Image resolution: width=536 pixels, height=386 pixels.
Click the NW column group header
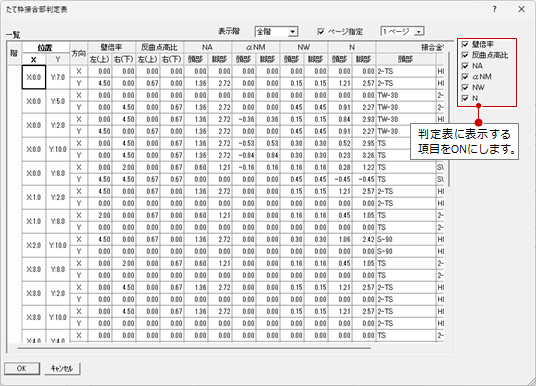pos(304,47)
